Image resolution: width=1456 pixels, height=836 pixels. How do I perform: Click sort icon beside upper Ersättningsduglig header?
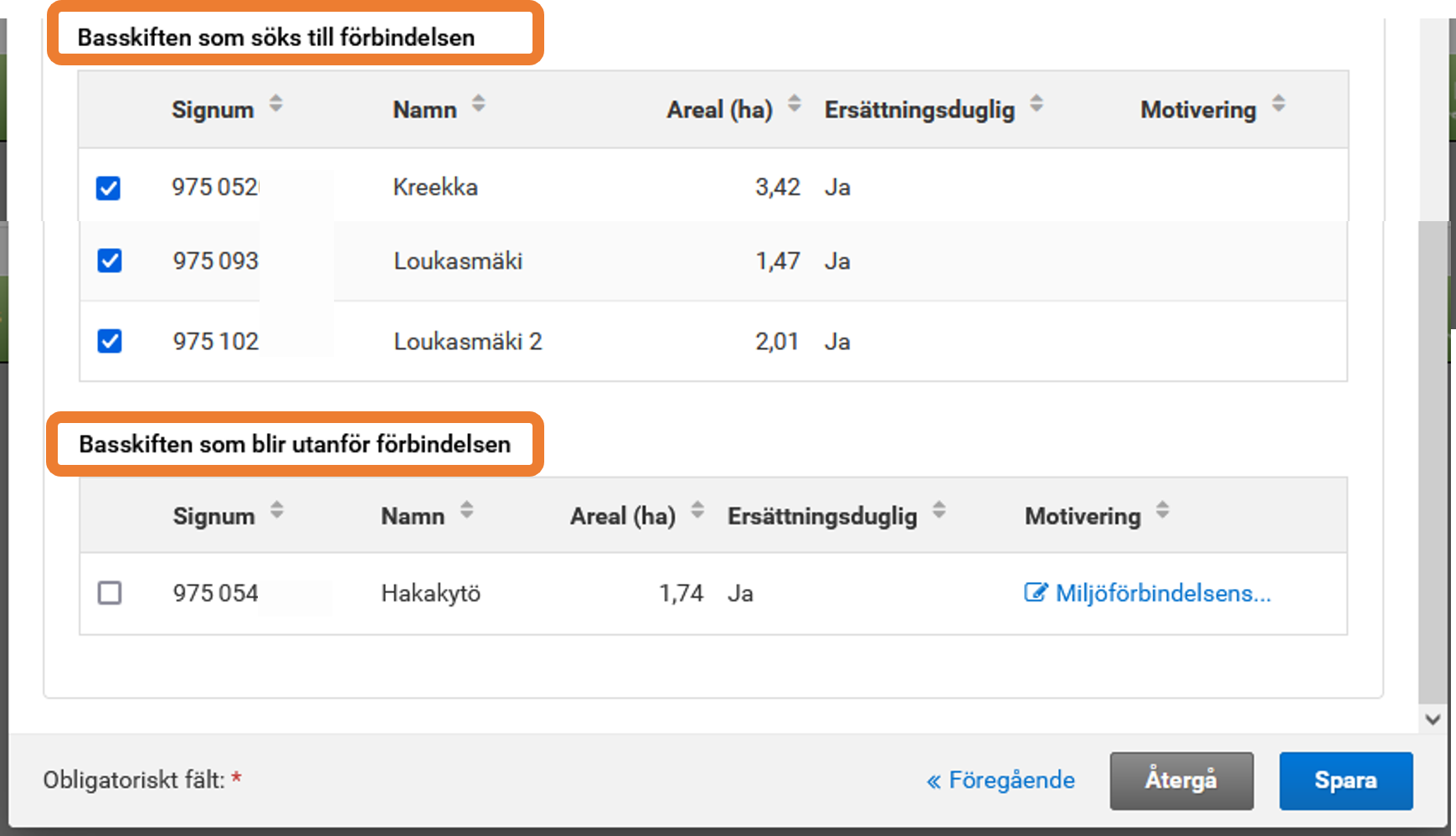[x=1037, y=105]
